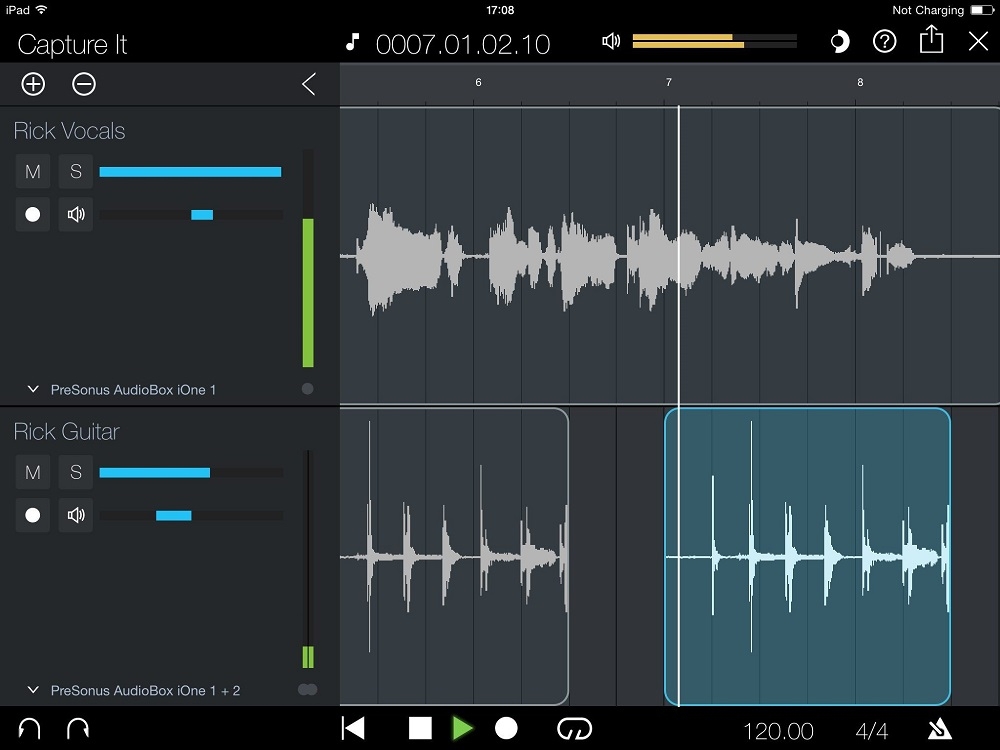Adjust the Rick Vocals volume slider

click(x=191, y=172)
